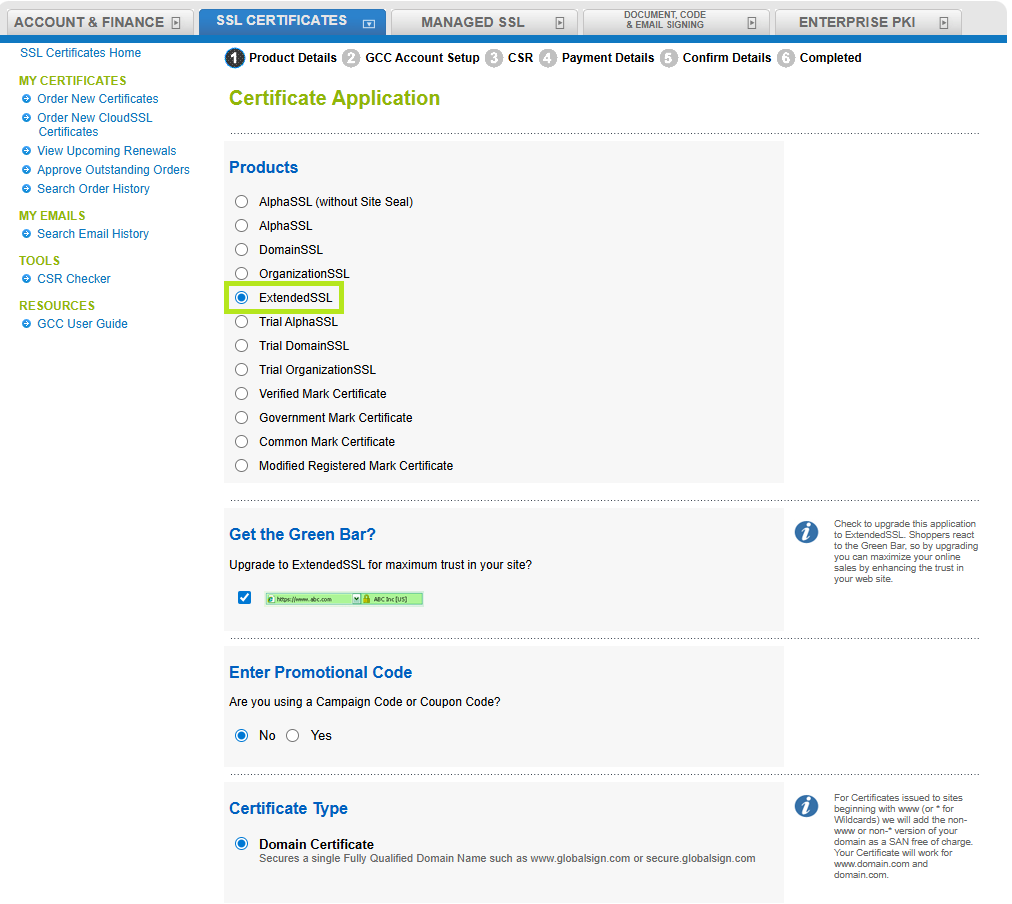Go to View Upcoming Renewals
Image resolution: width=1012 pixels, height=904 pixels.
point(106,151)
